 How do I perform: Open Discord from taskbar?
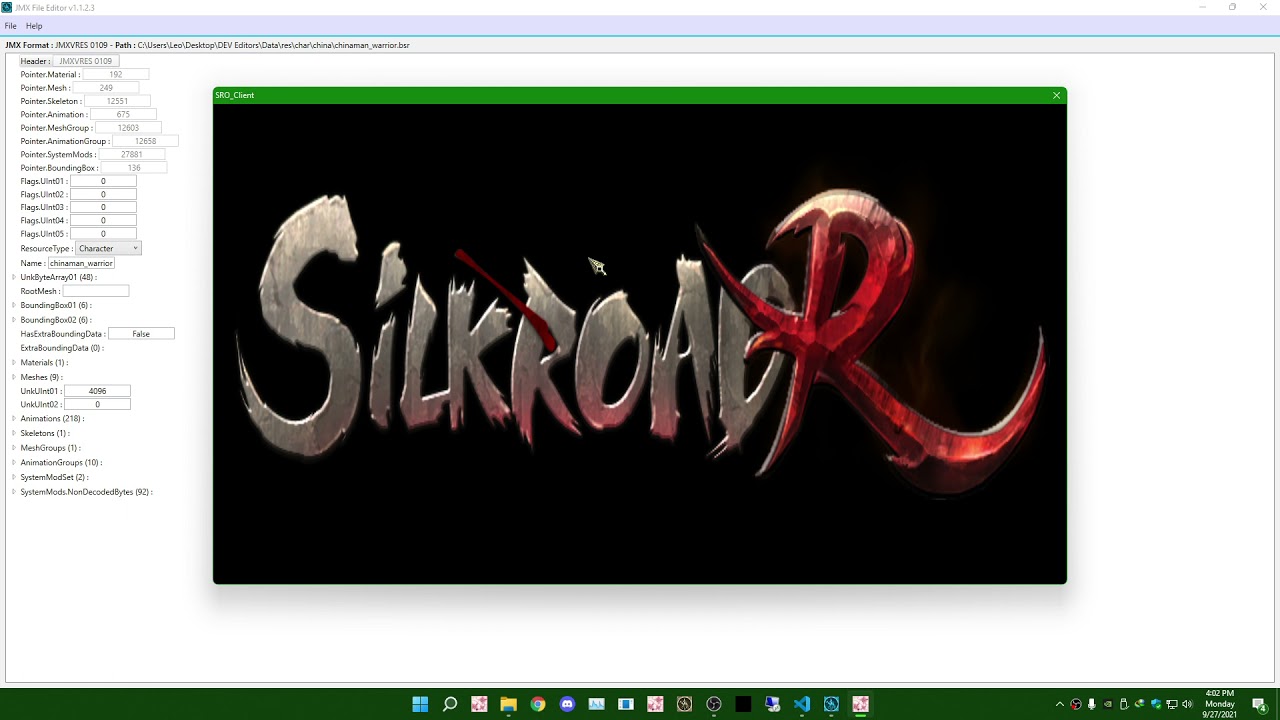(567, 704)
